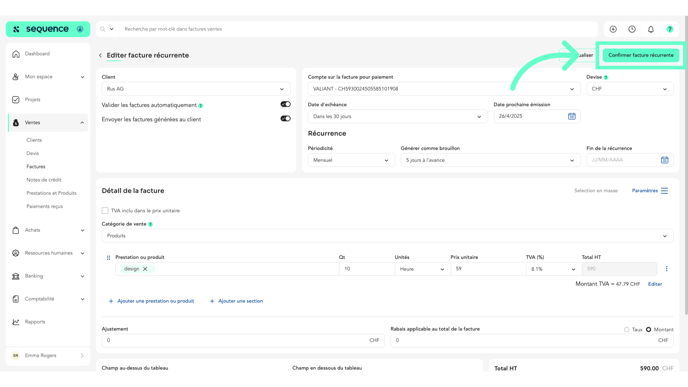
Task: Click the Qt quantity field 10
Action: tap(366, 269)
